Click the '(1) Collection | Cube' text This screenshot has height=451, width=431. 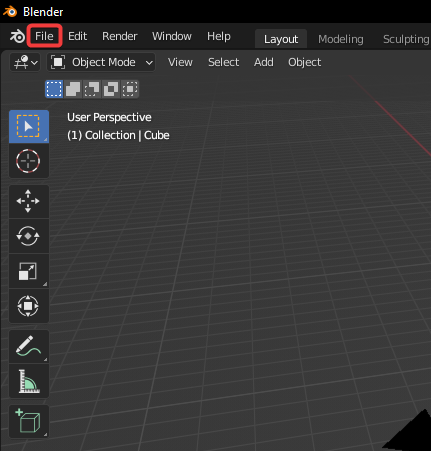(x=118, y=135)
